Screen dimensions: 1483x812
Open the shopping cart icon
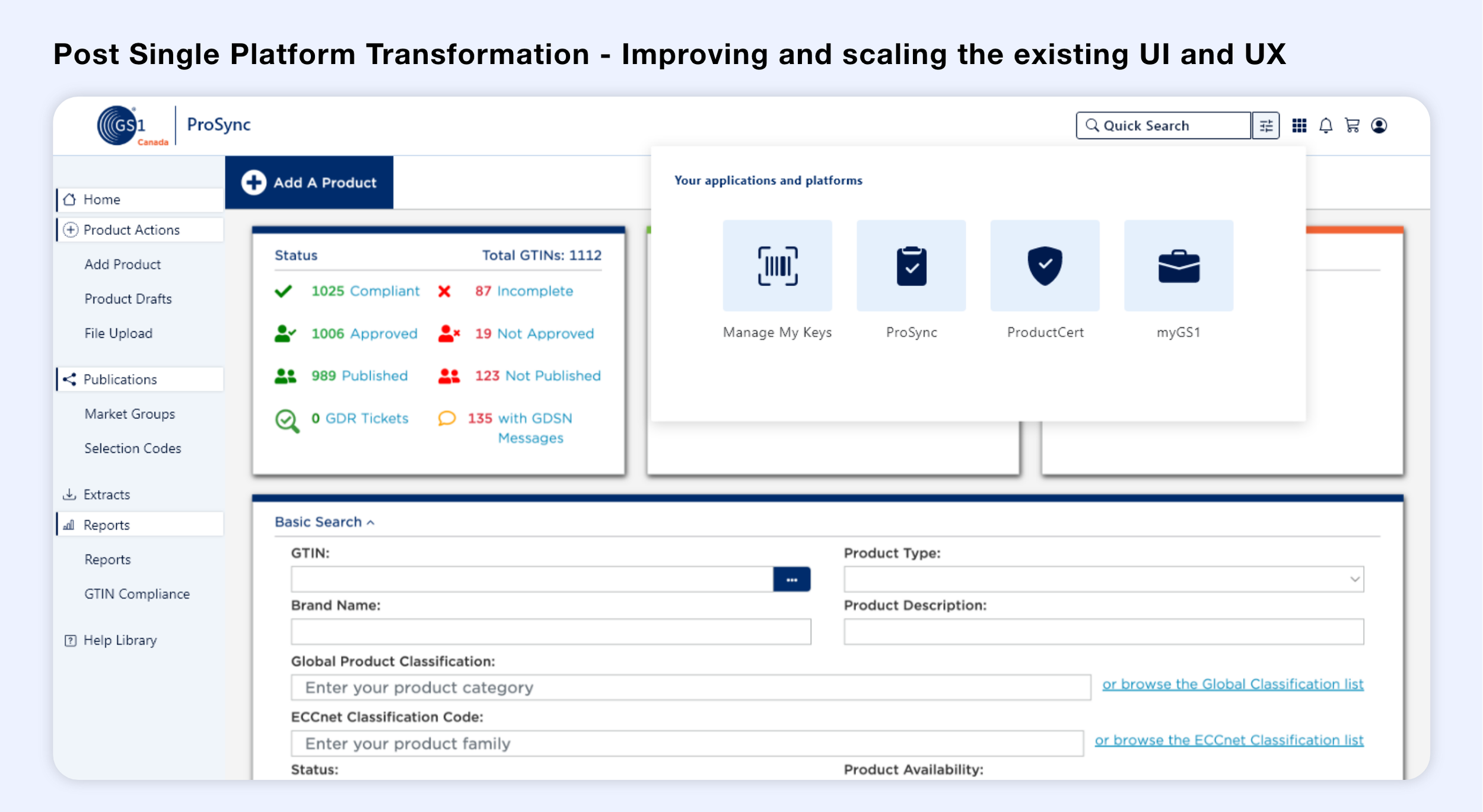(x=1352, y=126)
